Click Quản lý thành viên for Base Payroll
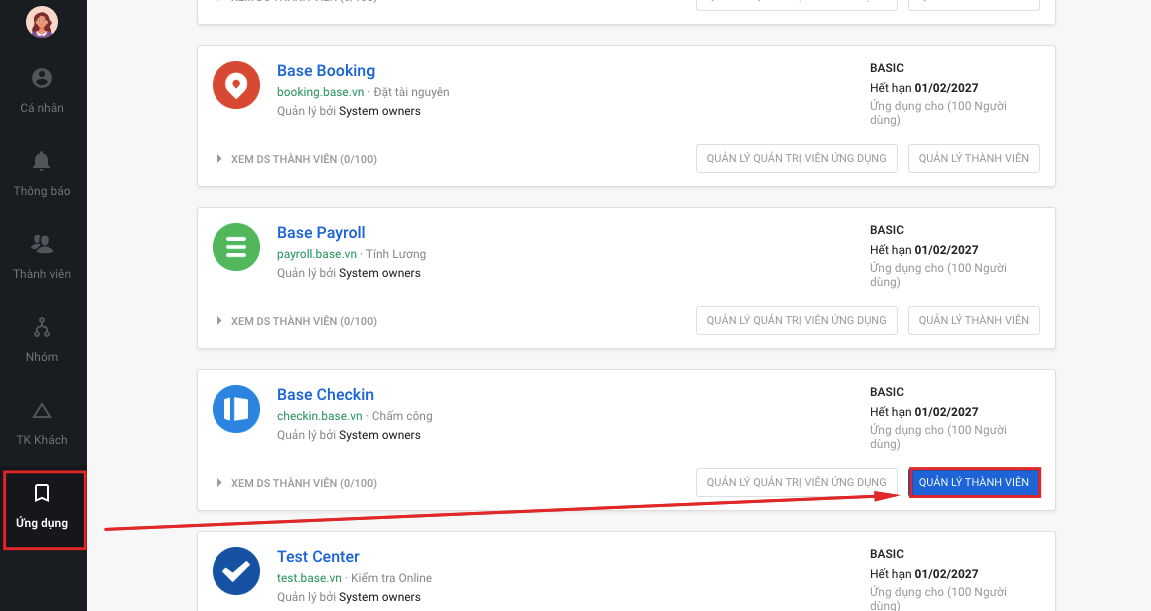1151x611 pixels. (x=973, y=320)
